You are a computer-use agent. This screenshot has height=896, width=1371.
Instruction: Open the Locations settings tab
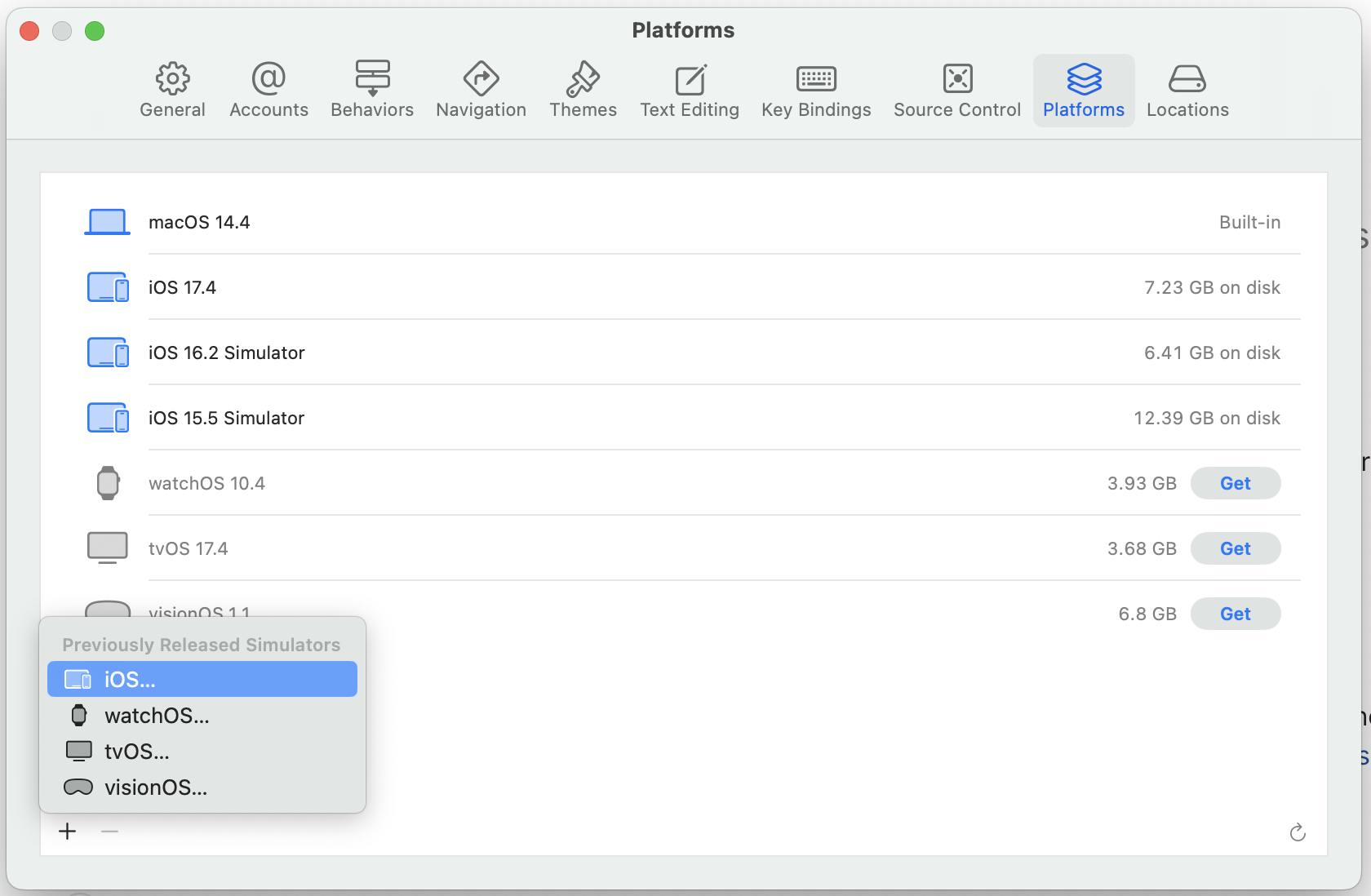coord(1187,90)
